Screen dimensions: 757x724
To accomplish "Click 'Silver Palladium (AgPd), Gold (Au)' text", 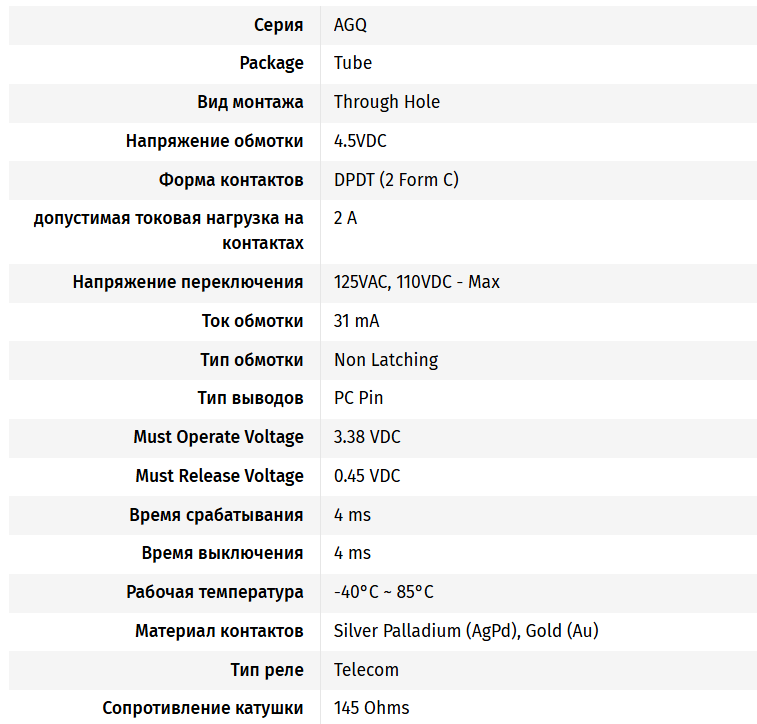I will [x=466, y=631].
